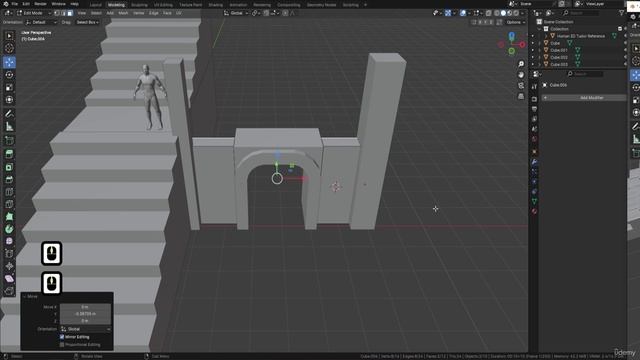Select the Shear tool
Image resolution: width=640 pixels, height=360 pixels.
click(x=9, y=278)
